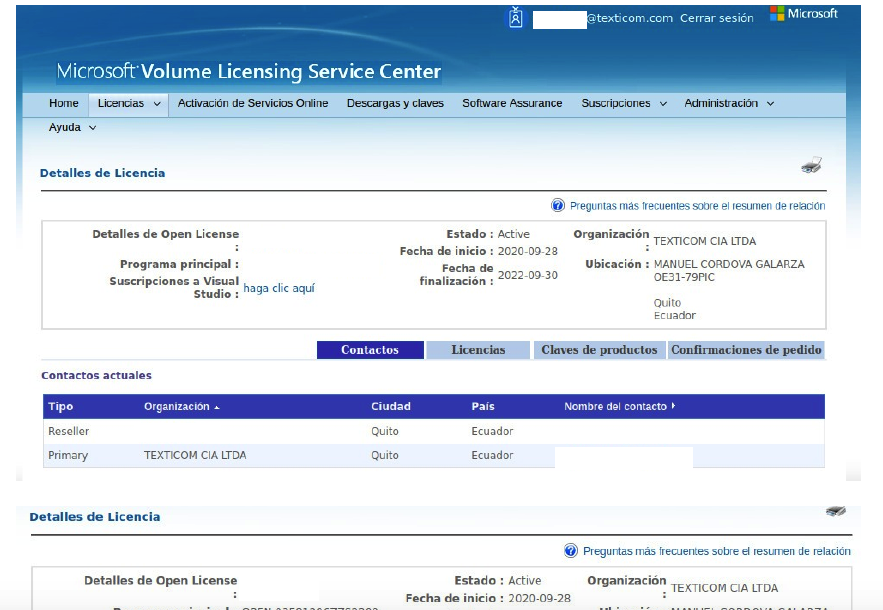This screenshot has height=610, width=883.
Task: Click the @texticom.com account email
Action: (630, 18)
